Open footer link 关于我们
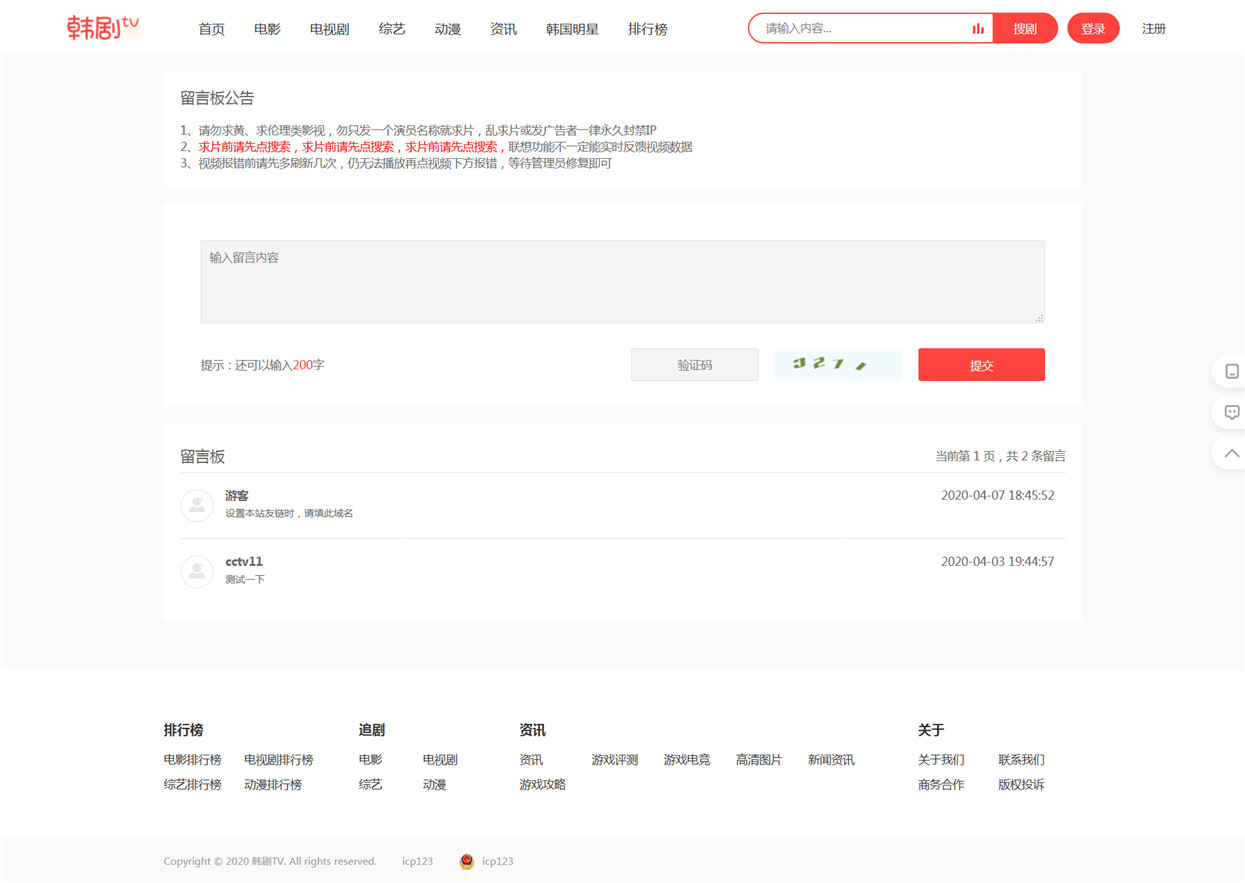This screenshot has height=883, width=1245. tap(941, 760)
